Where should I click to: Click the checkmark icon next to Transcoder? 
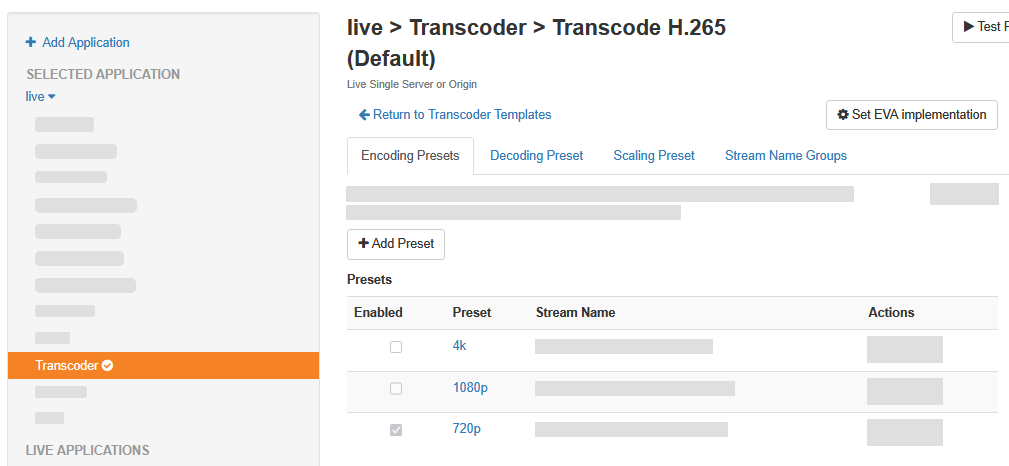tap(108, 366)
